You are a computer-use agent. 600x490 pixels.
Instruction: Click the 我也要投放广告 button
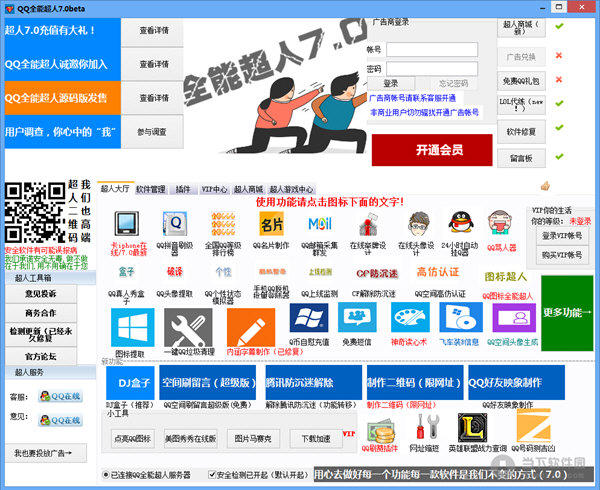46,453
